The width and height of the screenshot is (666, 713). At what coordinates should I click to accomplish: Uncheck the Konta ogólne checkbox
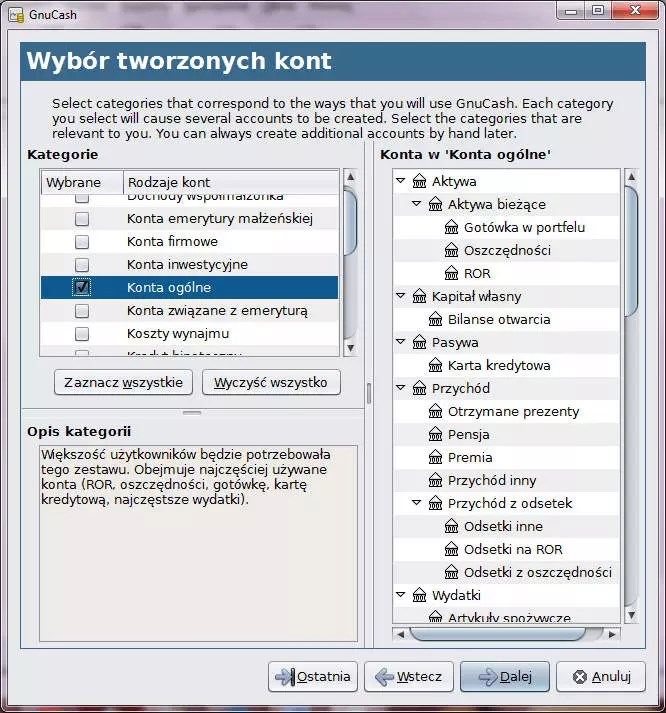click(82, 287)
